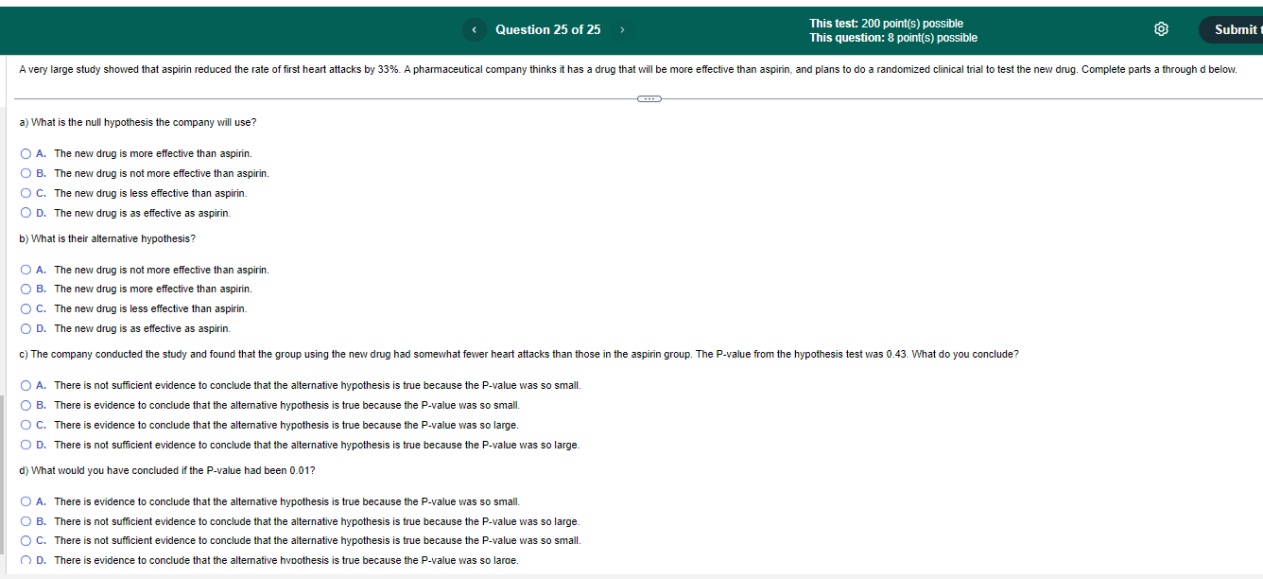The height and width of the screenshot is (579, 1263).
Task: Open the settings gear icon
Action: (x=1161, y=30)
